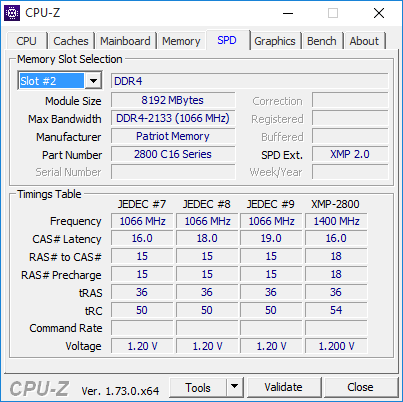The height and width of the screenshot is (402, 403).
Task: Expand the Tools dropdown arrow
Action: (x=235, y=387)
